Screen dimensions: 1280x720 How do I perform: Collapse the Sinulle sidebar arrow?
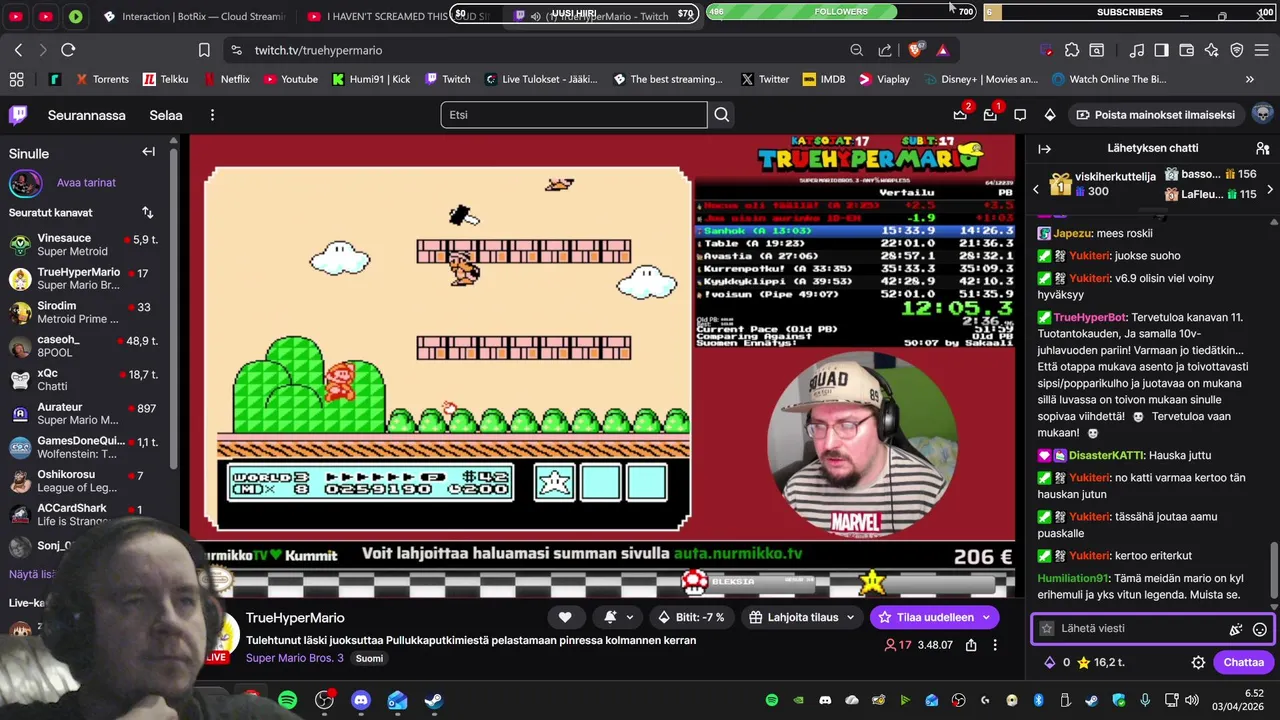(148, 152)
